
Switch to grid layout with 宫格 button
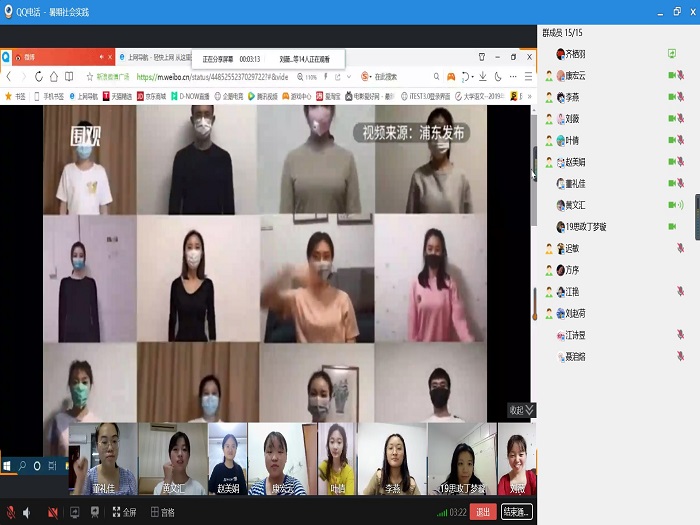tap(163, 512)
